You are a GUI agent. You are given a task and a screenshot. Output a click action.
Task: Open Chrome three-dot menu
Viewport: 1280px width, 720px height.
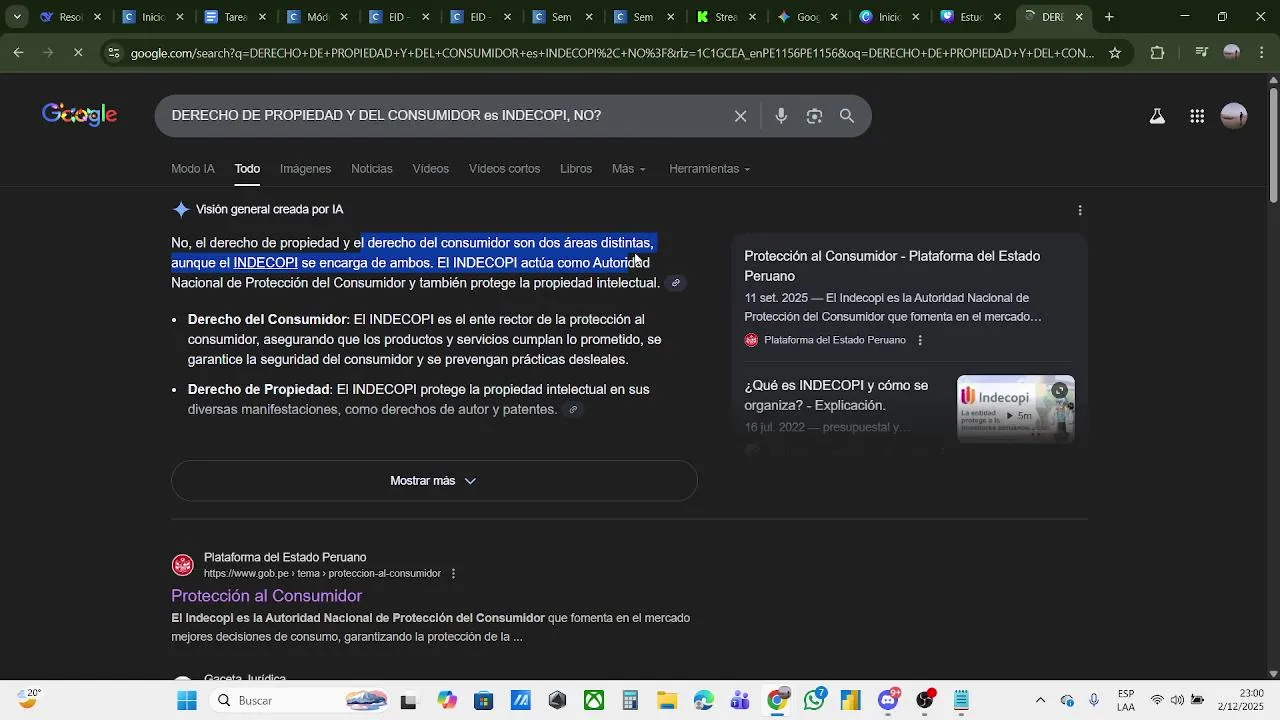pyautogui.click(x=1262, y=53)
